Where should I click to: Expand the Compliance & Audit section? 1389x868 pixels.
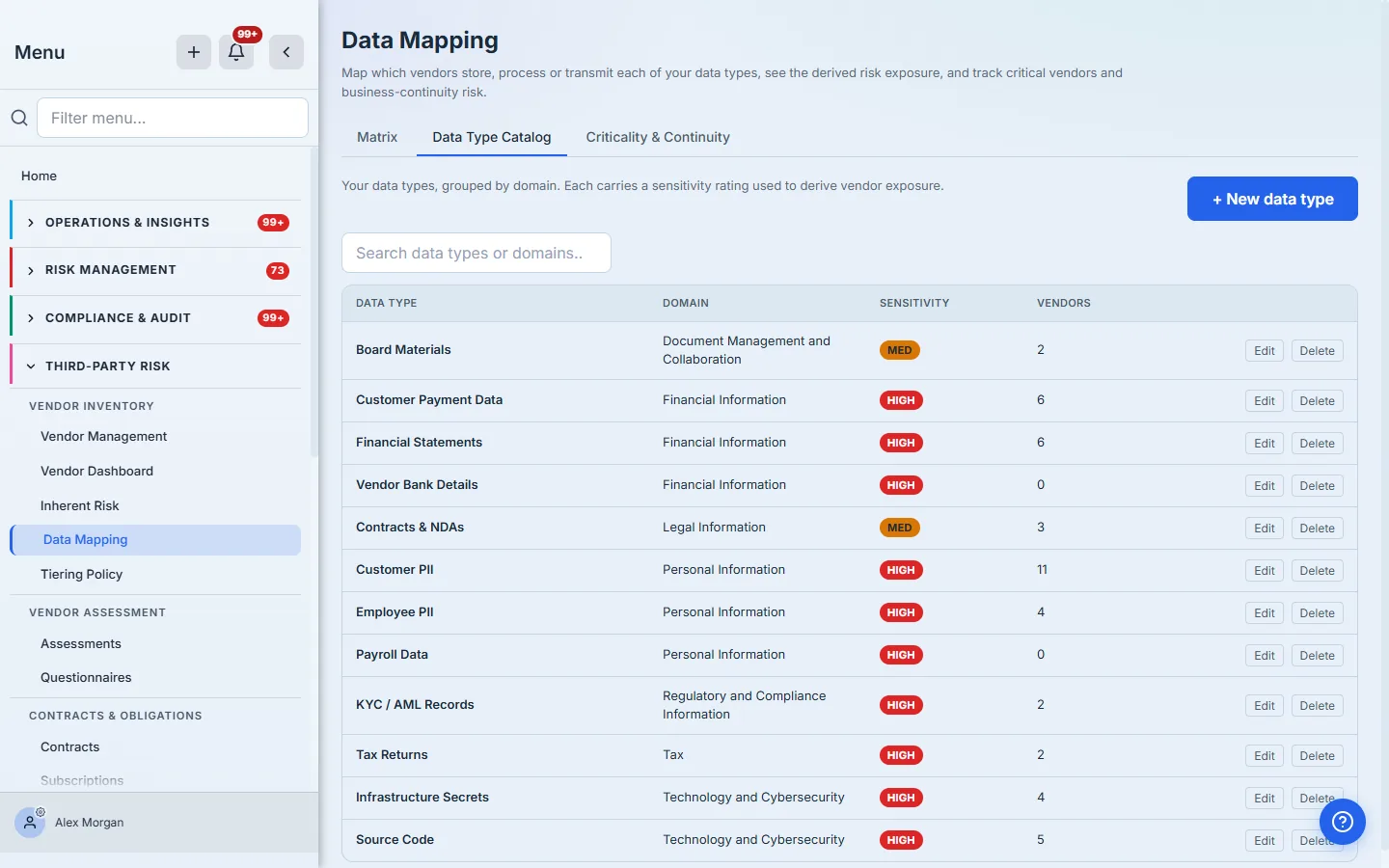(156, 318)
